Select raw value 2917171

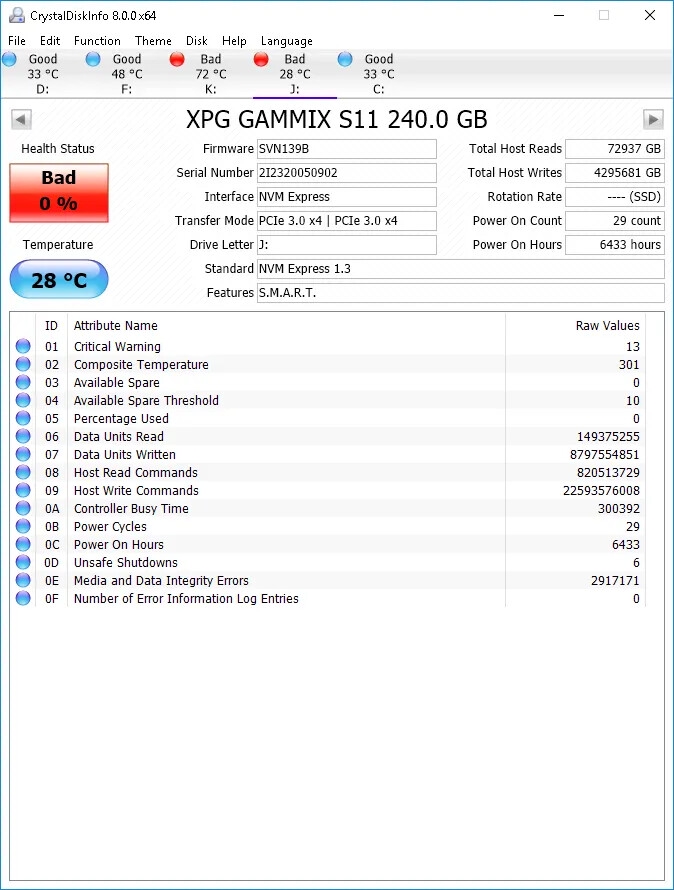(x=615, y=581)
